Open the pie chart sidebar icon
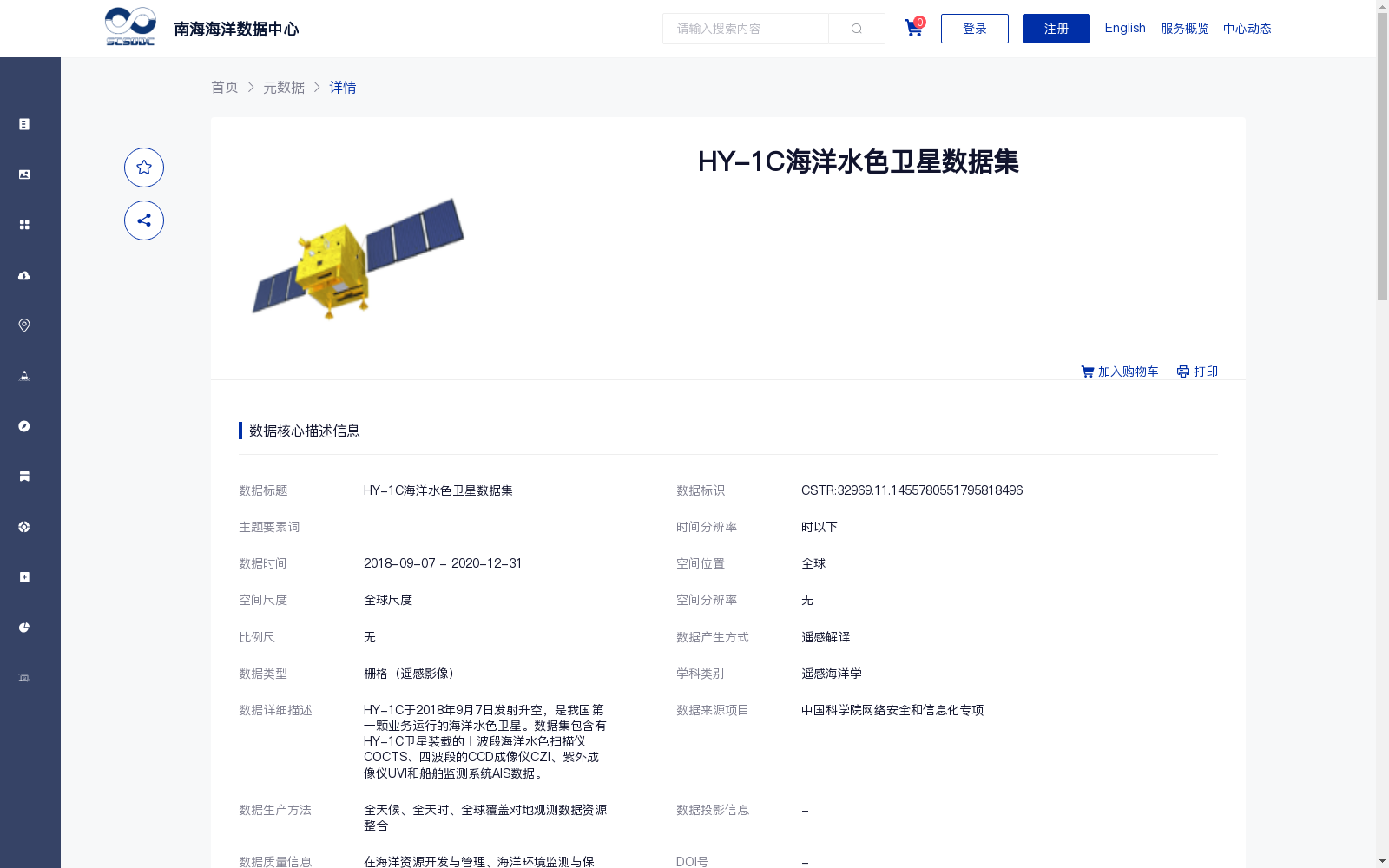 tap(24, 628)
